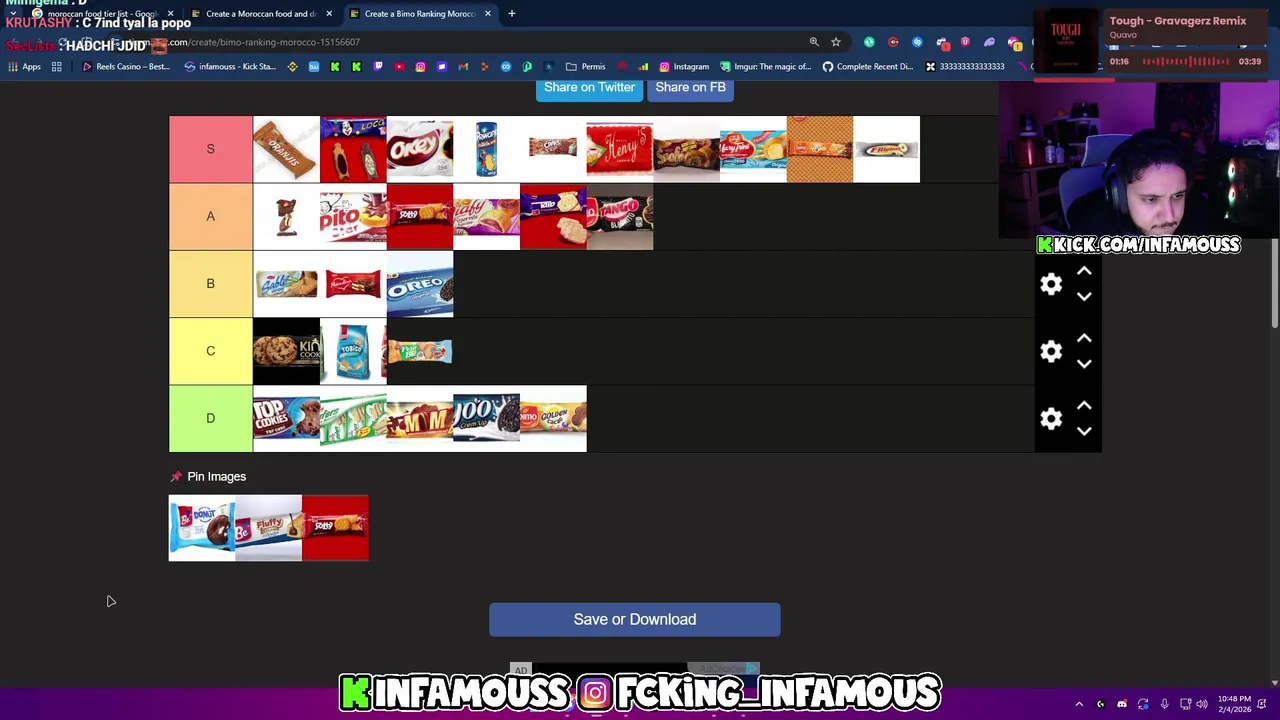1280x720 pixels.
Task: Open the Apps bookmarks shortcut
Action: click(x=25, y=67)
